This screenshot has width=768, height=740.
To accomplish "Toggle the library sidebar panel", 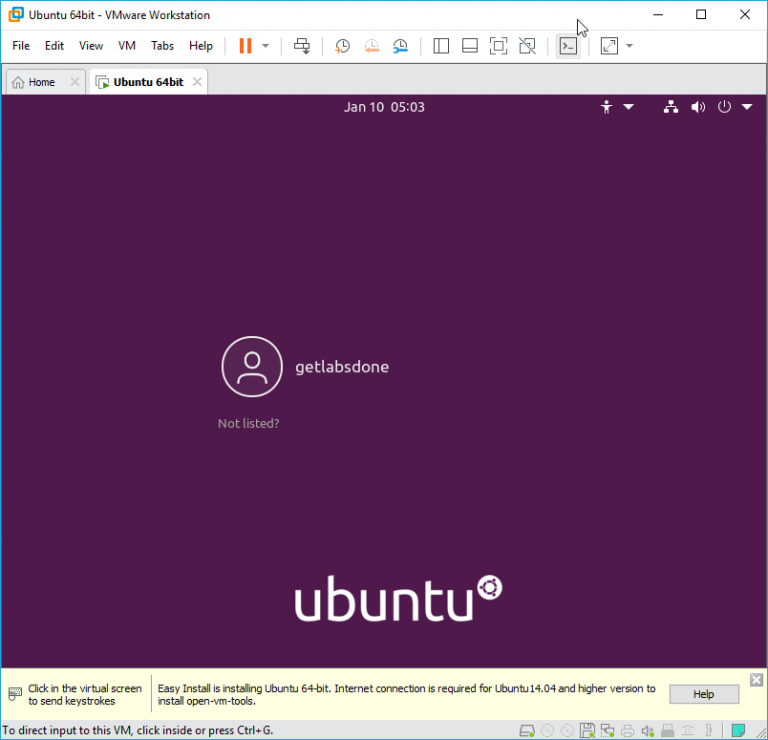I will (441, 46).
